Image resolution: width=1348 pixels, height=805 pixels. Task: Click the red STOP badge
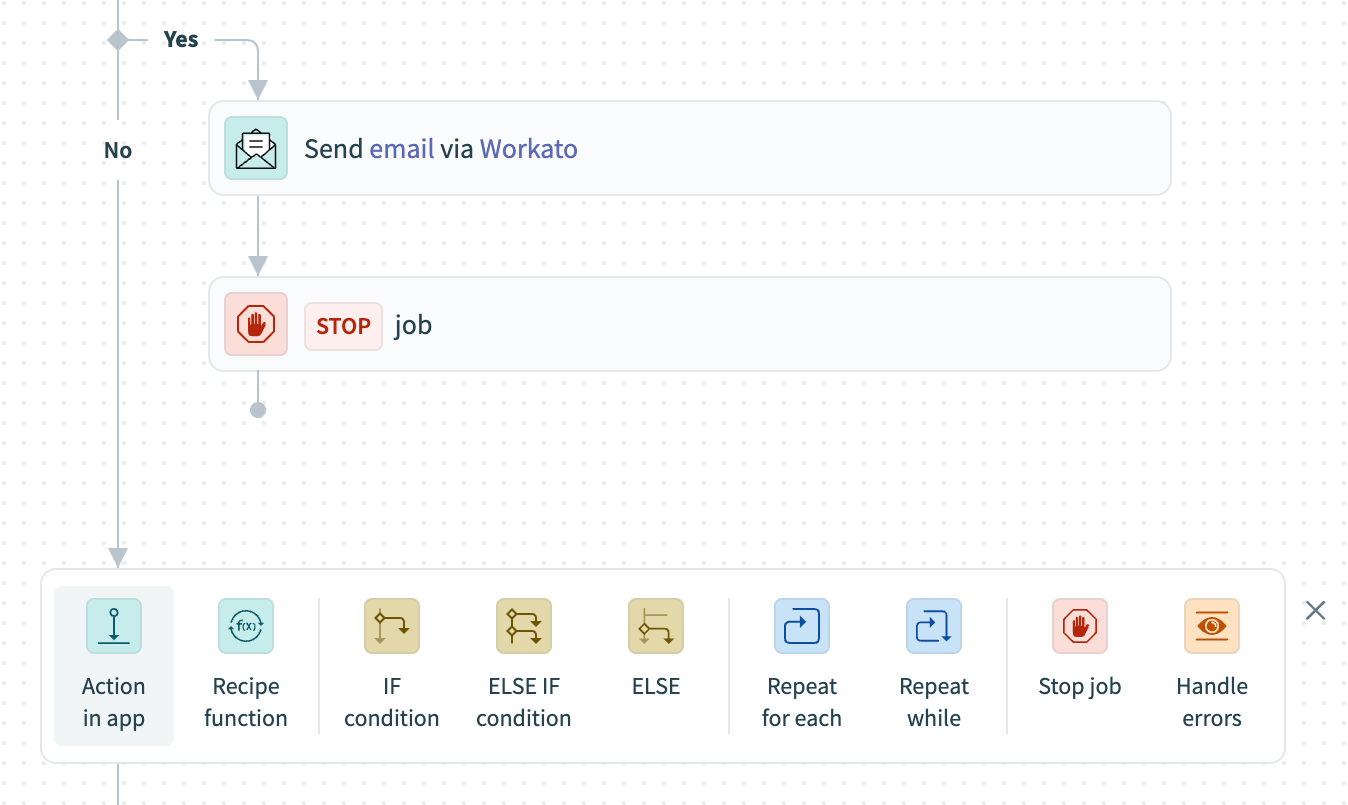(x=343, y=325)
